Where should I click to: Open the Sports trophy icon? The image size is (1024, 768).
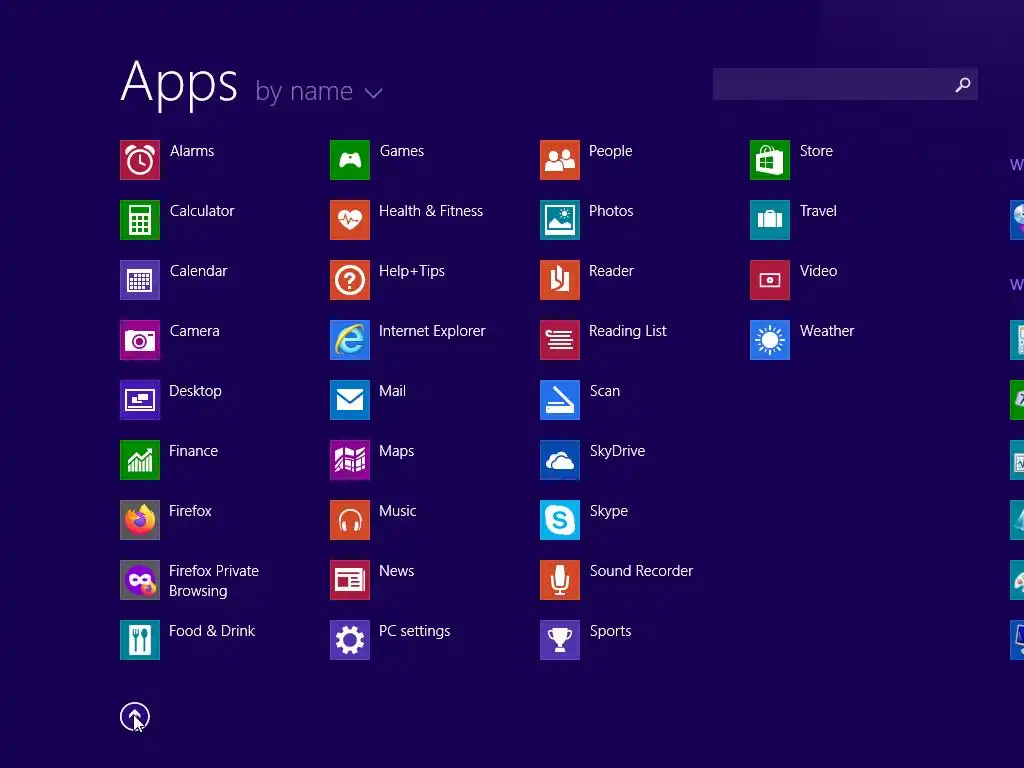560,640
